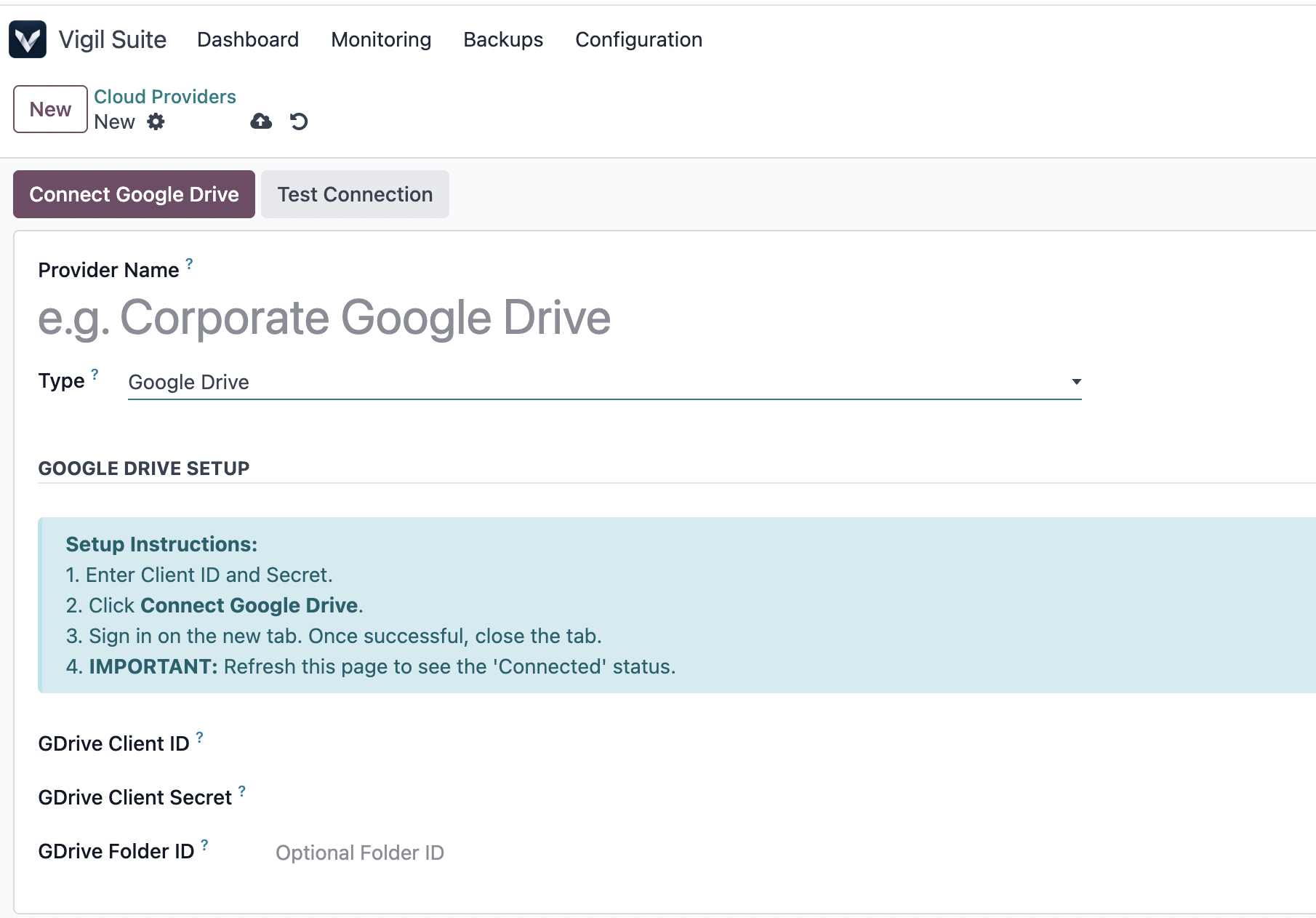Click the Type field label
Screen dimensions: 1316x918
point(61,381)
